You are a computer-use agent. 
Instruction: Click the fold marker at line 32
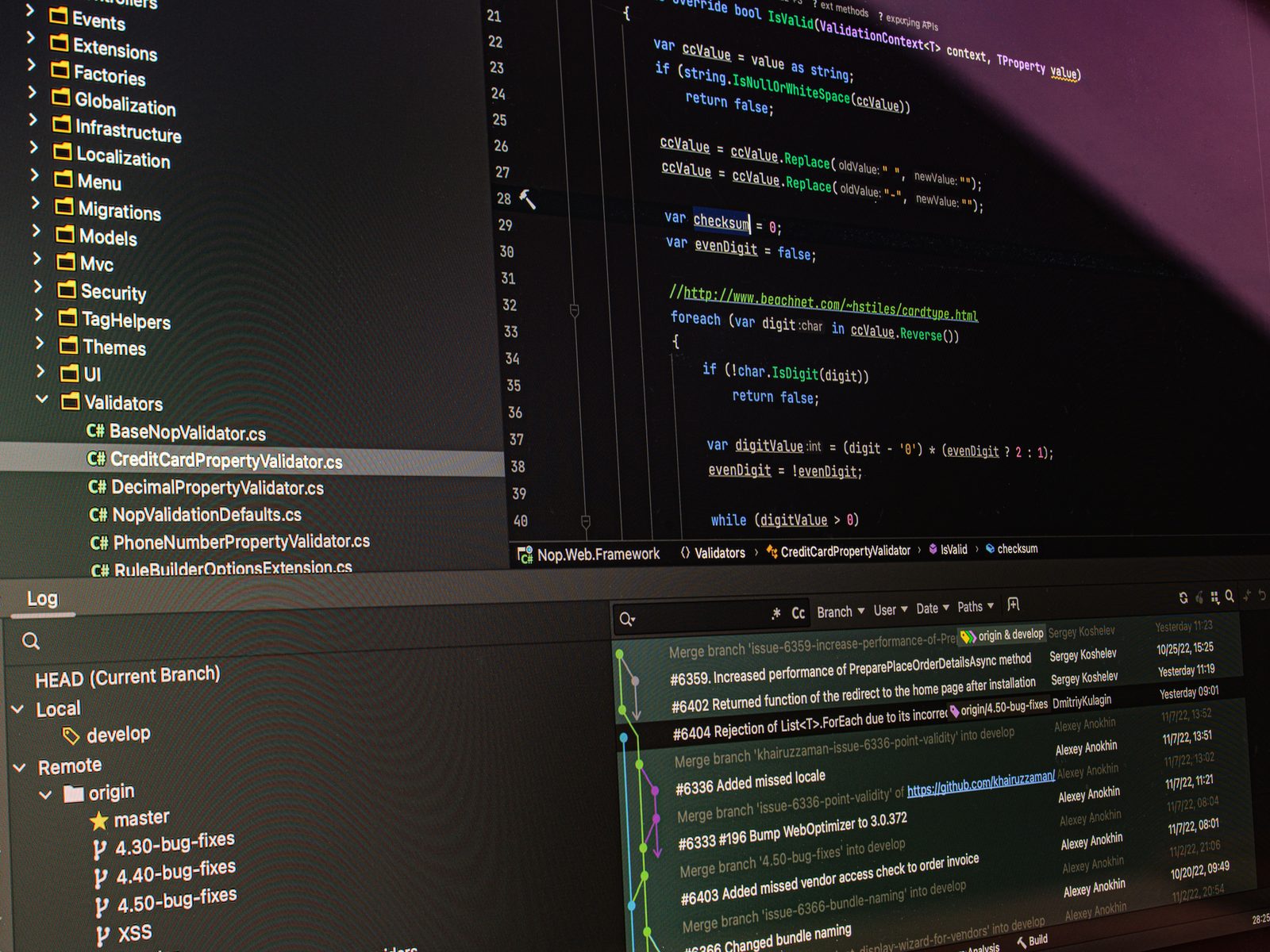click(574, 311)
